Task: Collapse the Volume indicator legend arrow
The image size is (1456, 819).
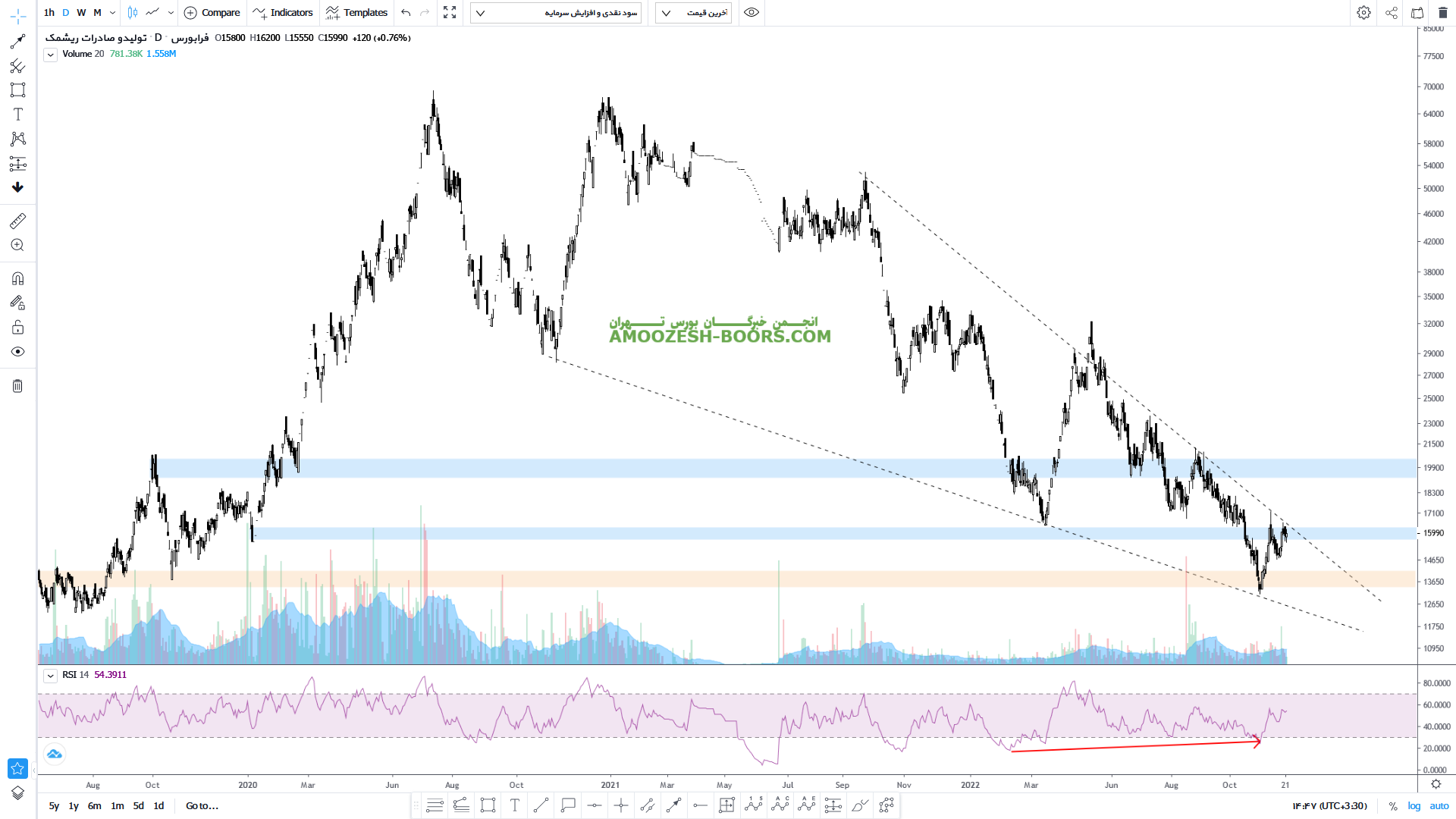Action: [x=50, y=55]
